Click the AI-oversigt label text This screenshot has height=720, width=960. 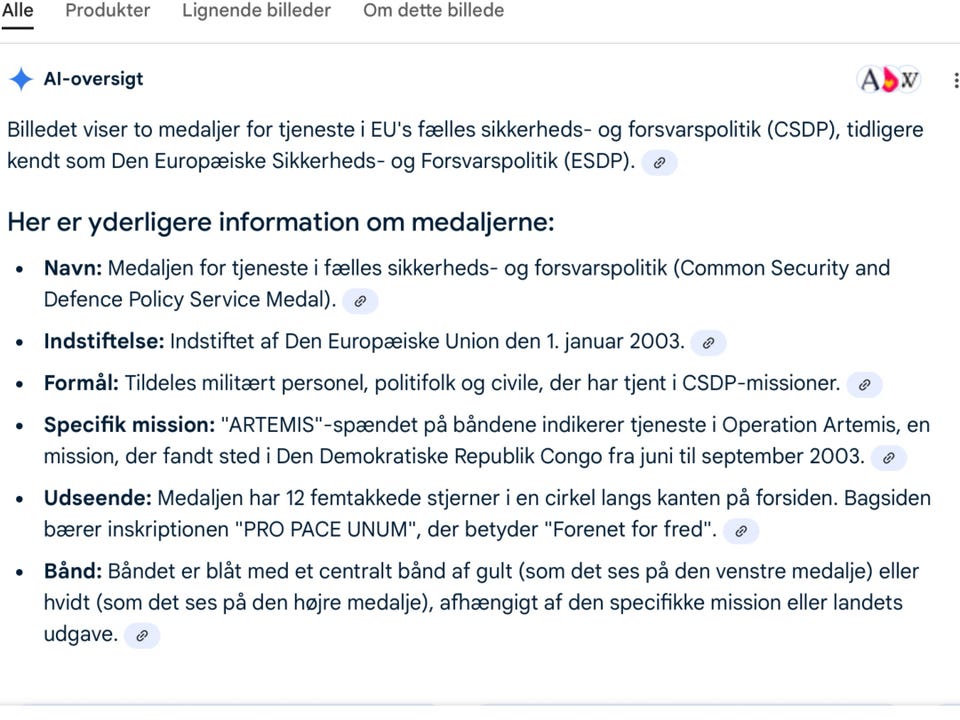93,79
